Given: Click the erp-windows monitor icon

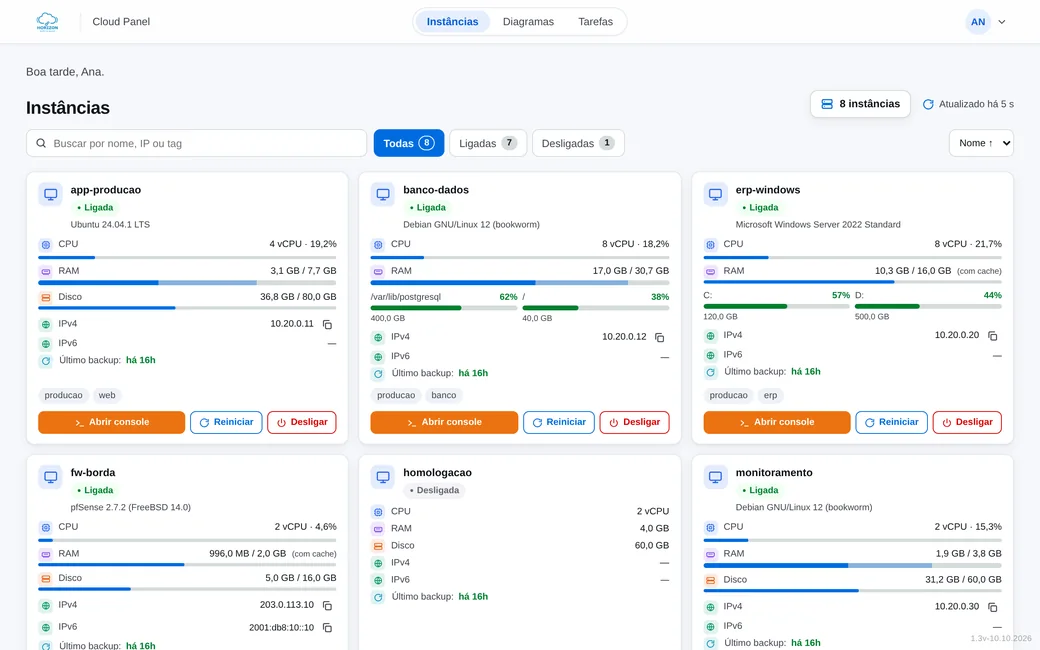Looking at the screenshot, I should pyautogui.click(x=715, y=194).
